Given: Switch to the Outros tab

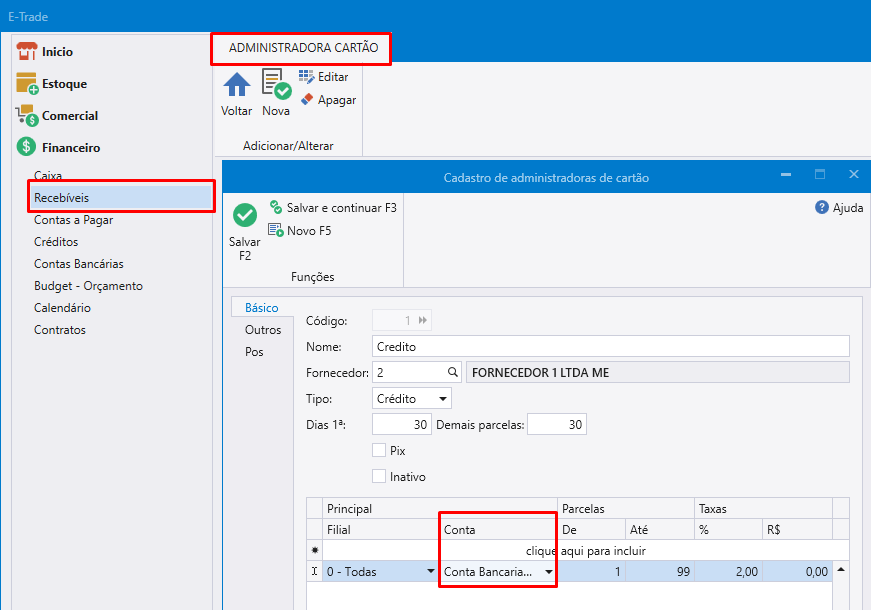Looking at the screenshot, I should pos(263,330).
